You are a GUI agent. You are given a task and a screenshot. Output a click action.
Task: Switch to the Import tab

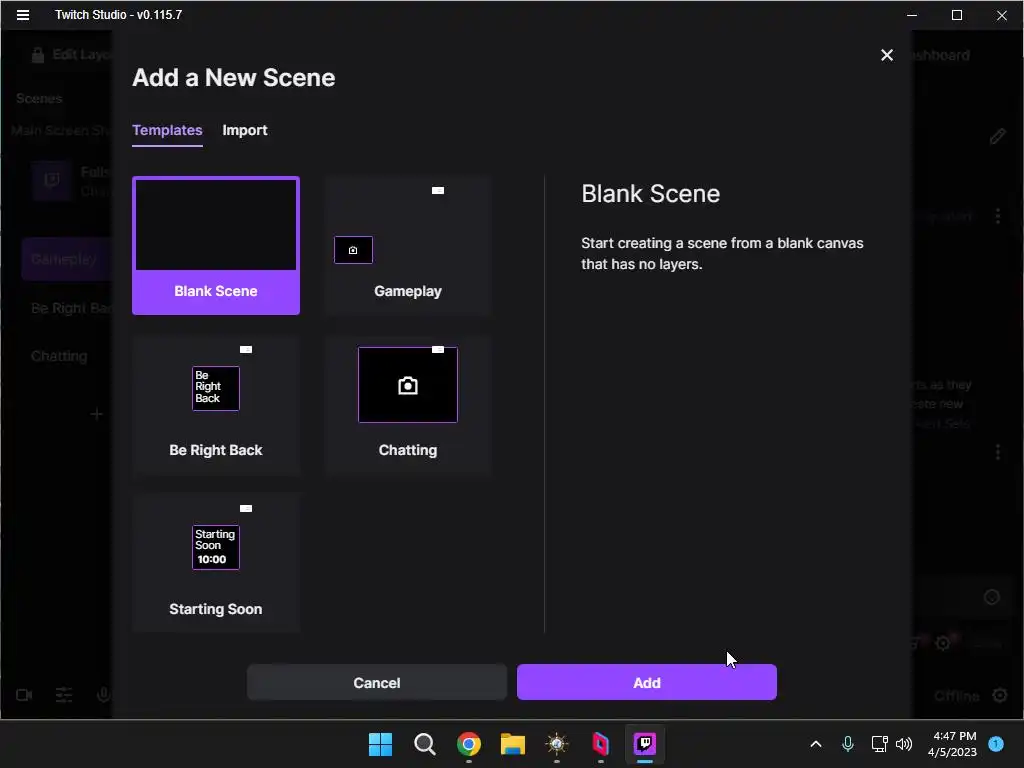click(245, 130)
